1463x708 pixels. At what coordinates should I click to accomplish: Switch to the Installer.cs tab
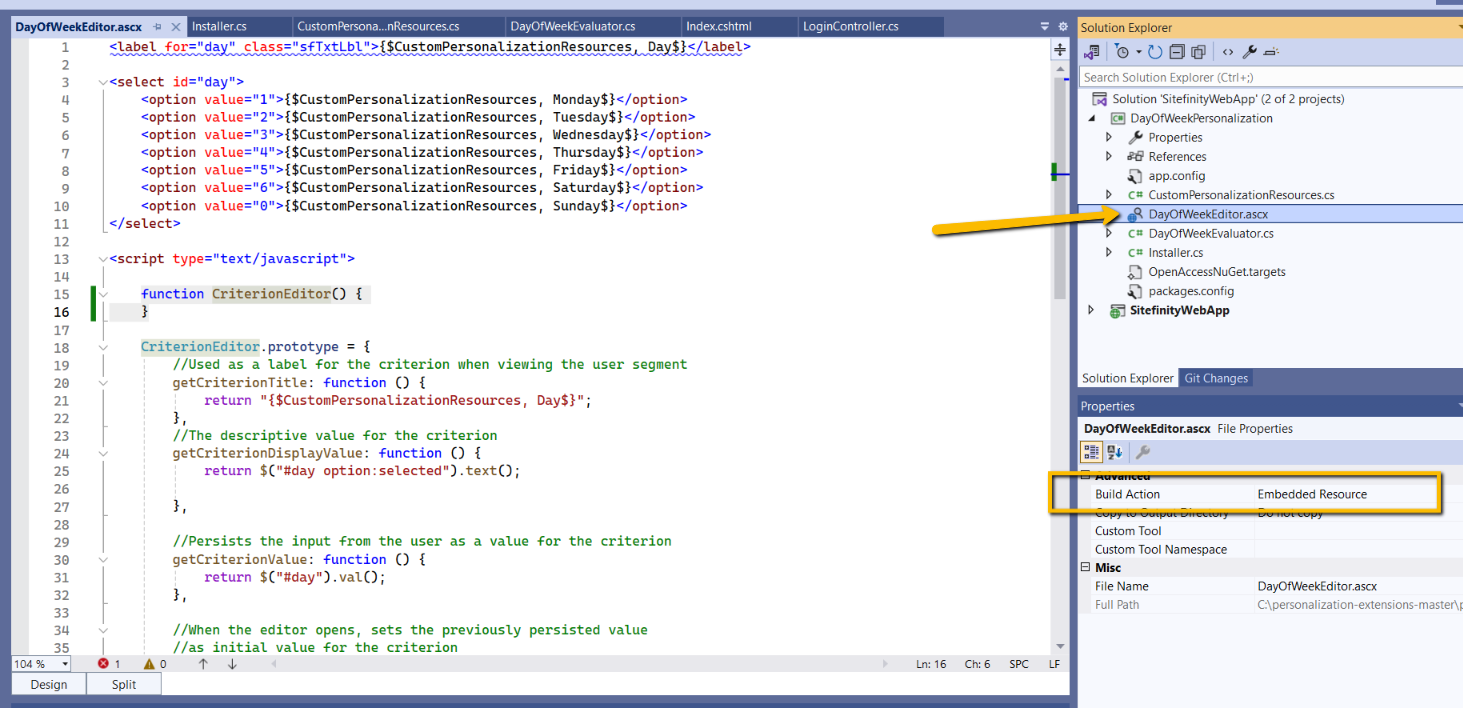[219, 27]
